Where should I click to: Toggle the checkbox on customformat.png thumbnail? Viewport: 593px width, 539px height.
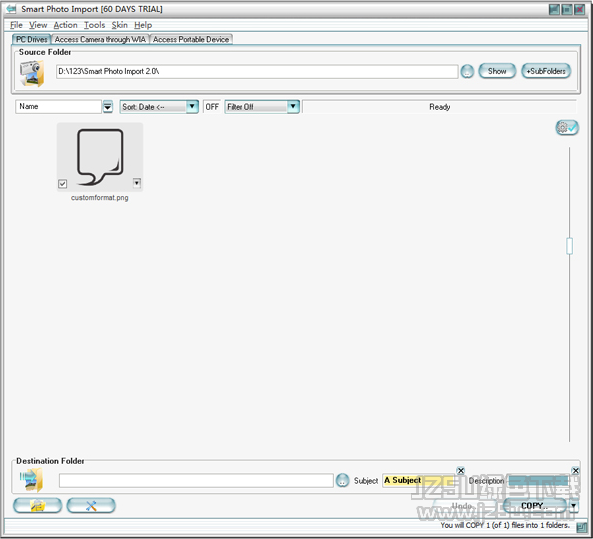[63, 184]
